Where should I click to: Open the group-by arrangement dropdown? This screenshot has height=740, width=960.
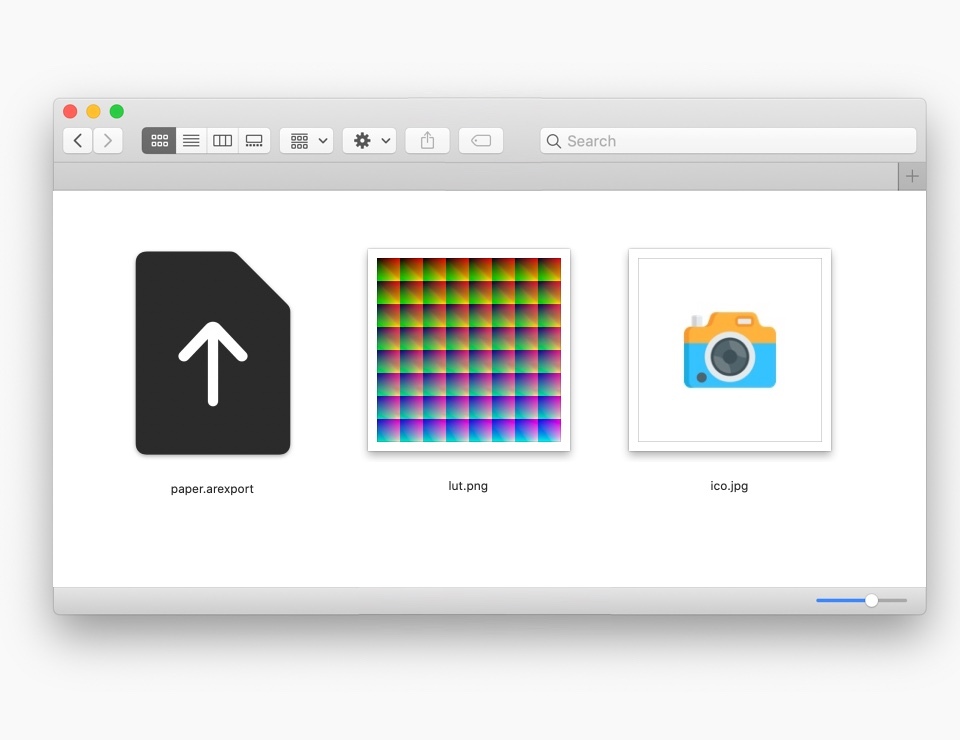(x=307, y=141)
